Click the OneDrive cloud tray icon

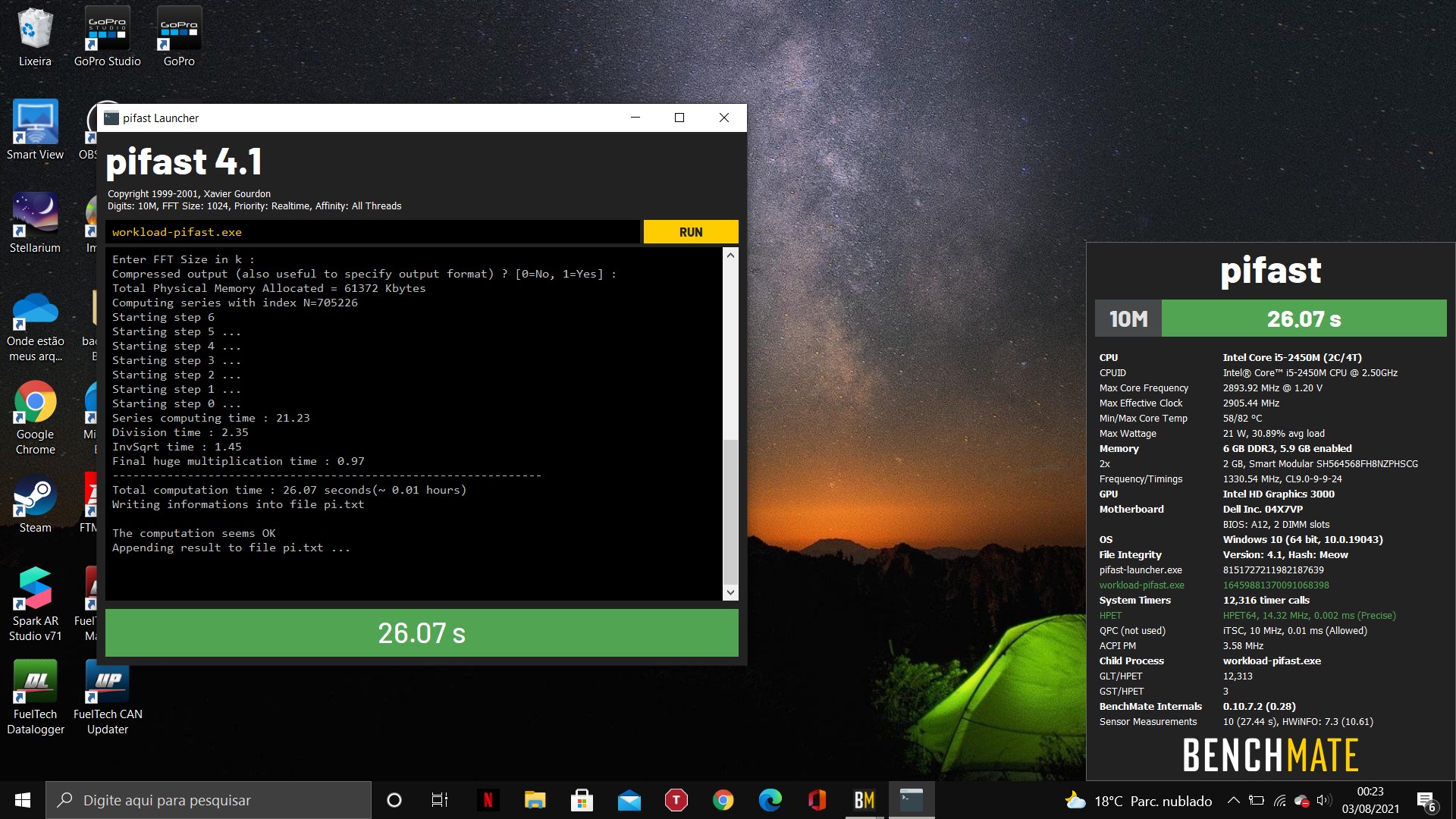point(1301,800)
